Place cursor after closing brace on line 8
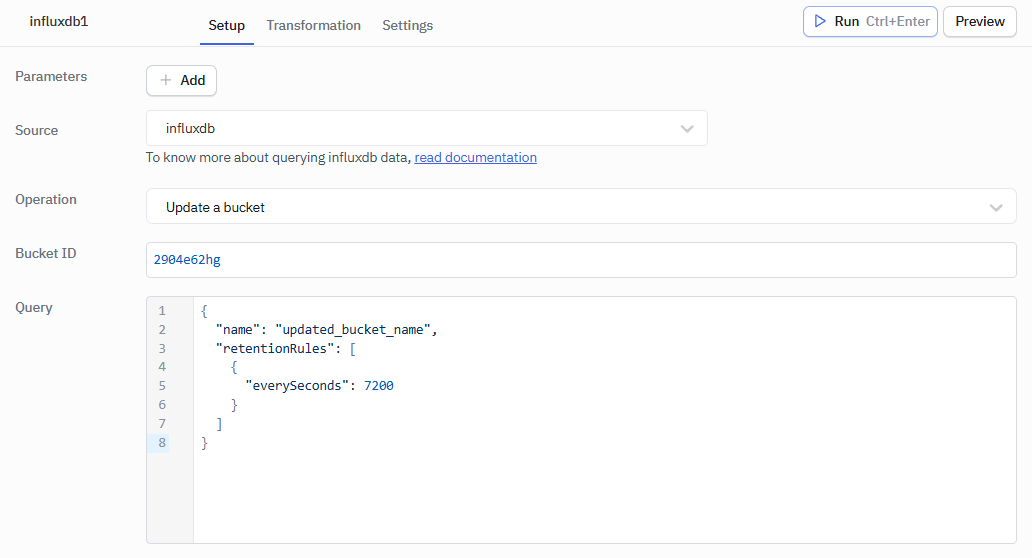The image size is (1032, 558). (210, 443)
